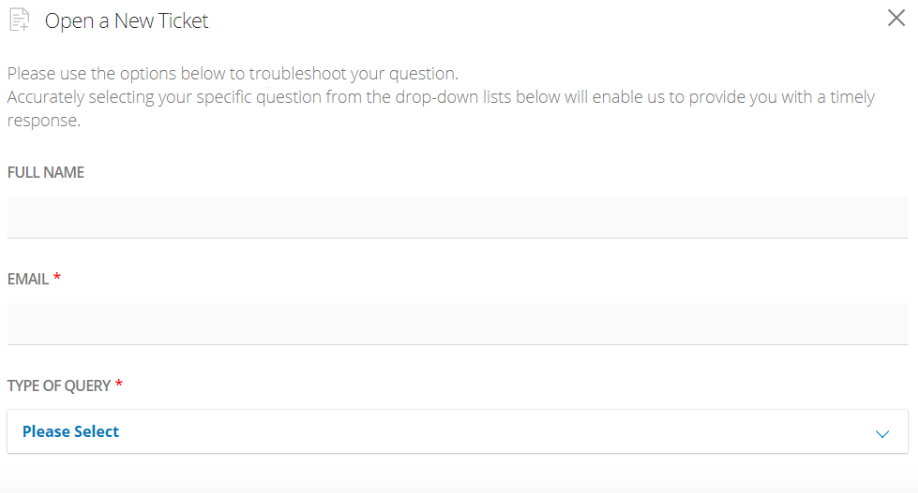Screen dimensions: 918x493
Task: Select the Please Select placeholder text
Action: click(x=70, y=432)
